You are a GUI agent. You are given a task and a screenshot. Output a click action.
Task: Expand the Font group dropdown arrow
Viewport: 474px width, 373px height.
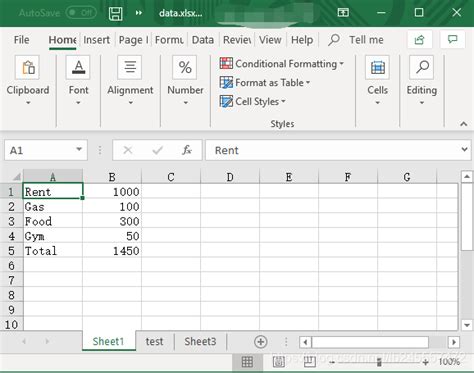78,103
